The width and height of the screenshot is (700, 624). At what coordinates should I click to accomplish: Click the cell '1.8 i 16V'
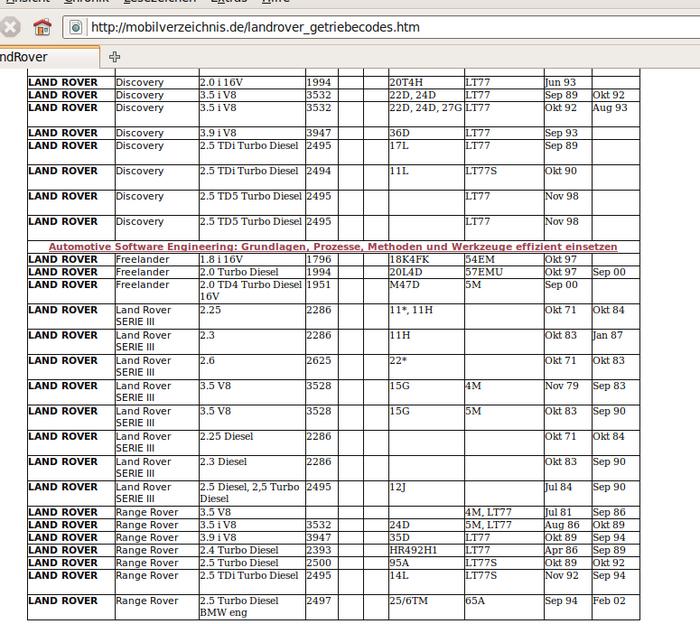tap(221, 259)
